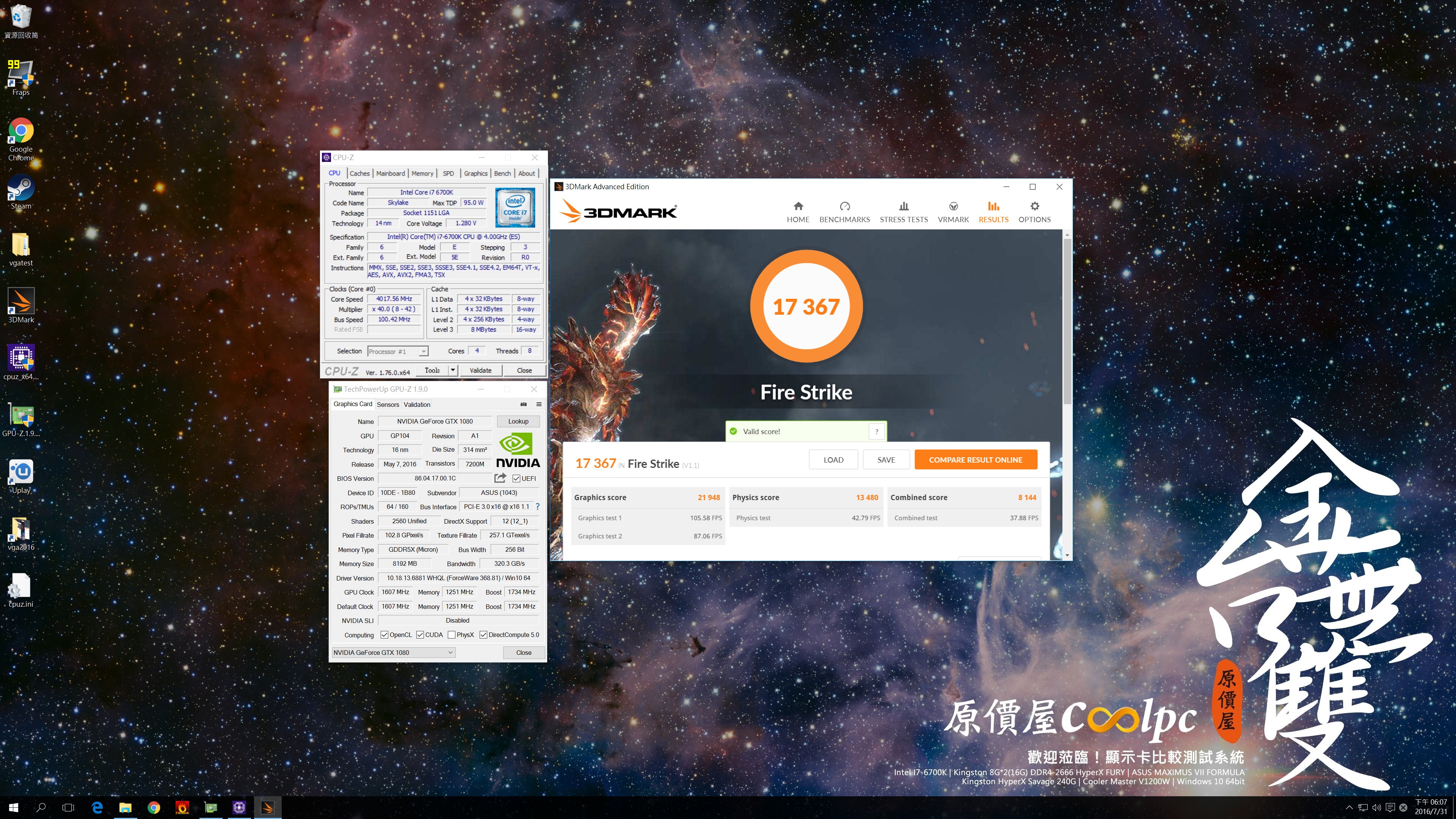Toggle the DirectCompute 5.0 checkbox

click(x=483, y=635)
